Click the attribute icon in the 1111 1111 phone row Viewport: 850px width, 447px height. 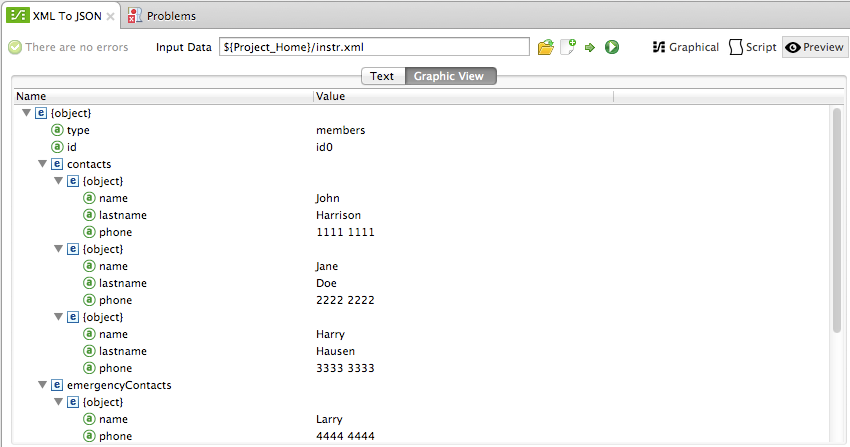point(89,232)
